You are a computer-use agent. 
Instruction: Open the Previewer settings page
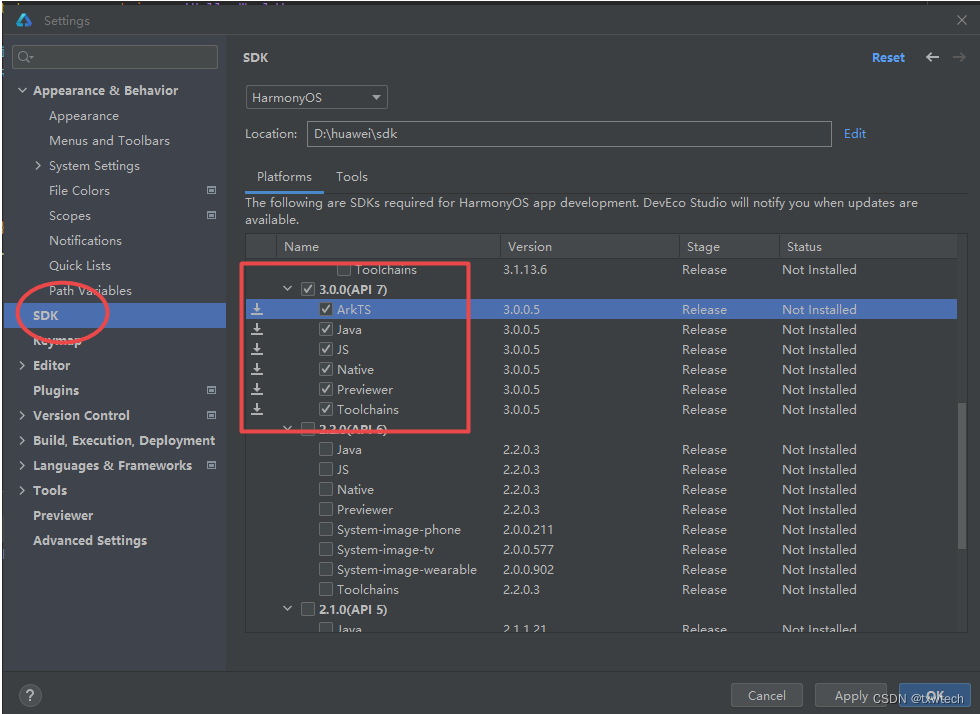63,515
